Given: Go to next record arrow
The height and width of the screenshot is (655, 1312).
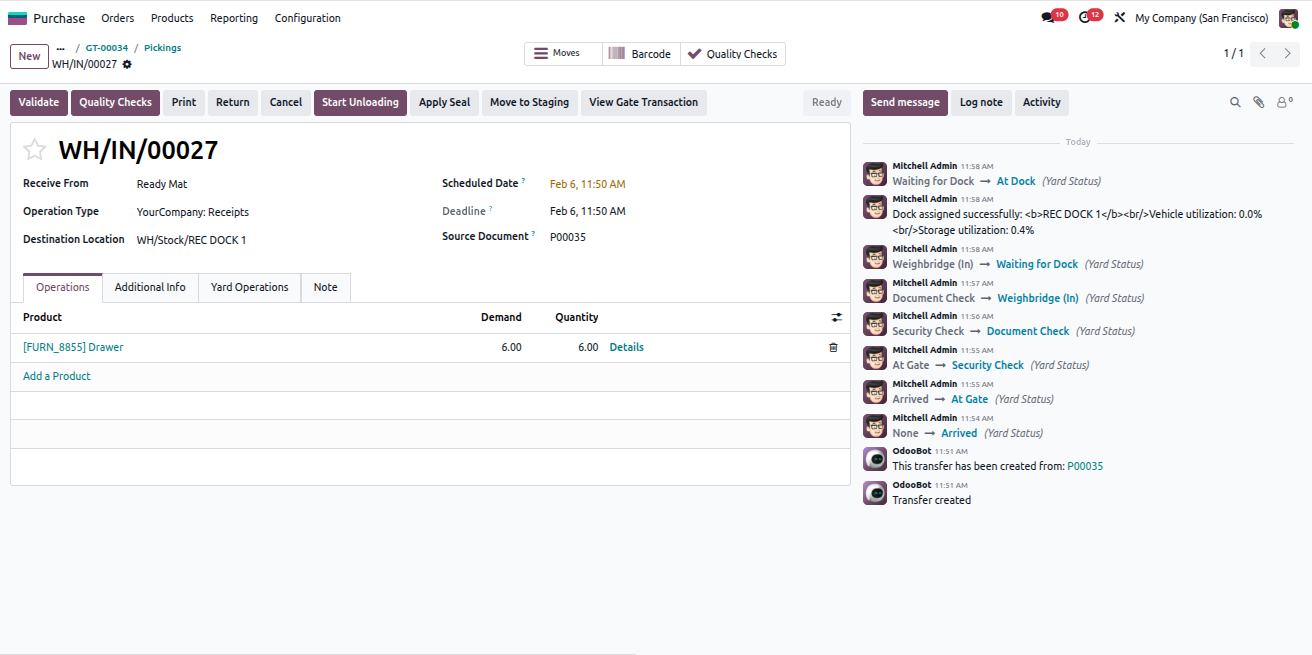Looking at the screenshot, I should pos(1288,54).
